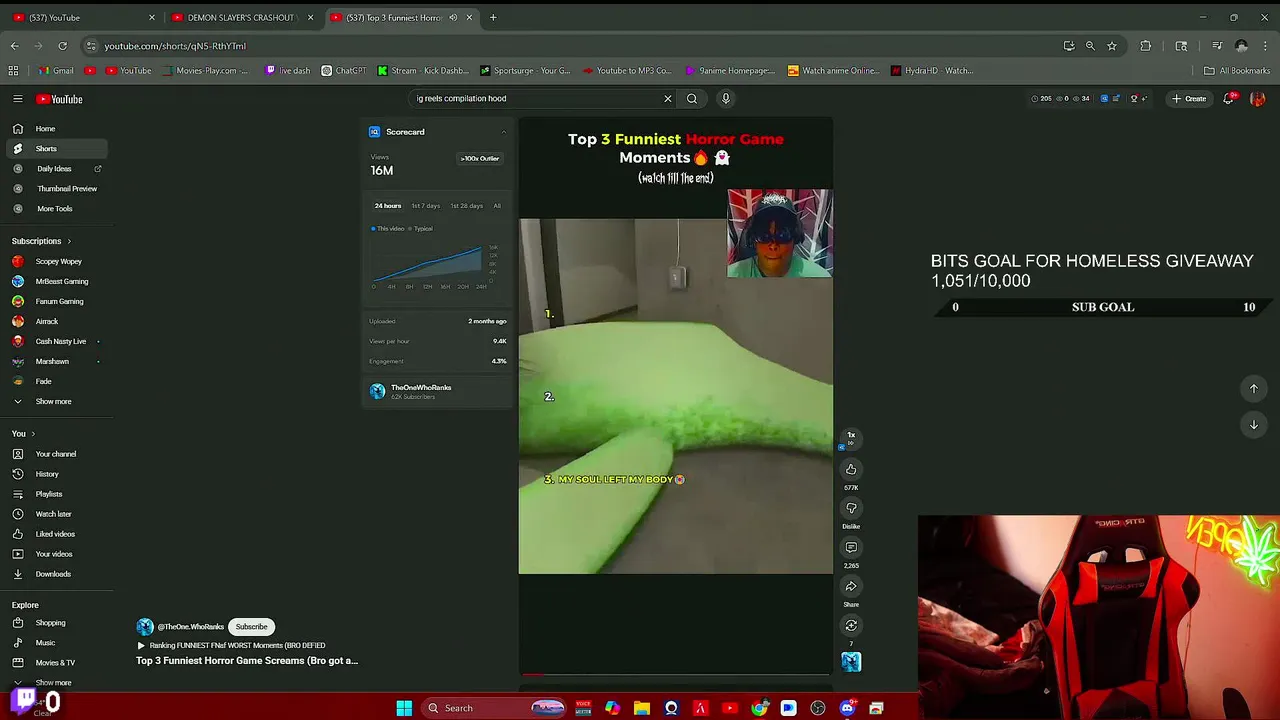This screenshot has width=1280, height=720.
Task: Expand Show more under Explore
Action: (55, 683)
